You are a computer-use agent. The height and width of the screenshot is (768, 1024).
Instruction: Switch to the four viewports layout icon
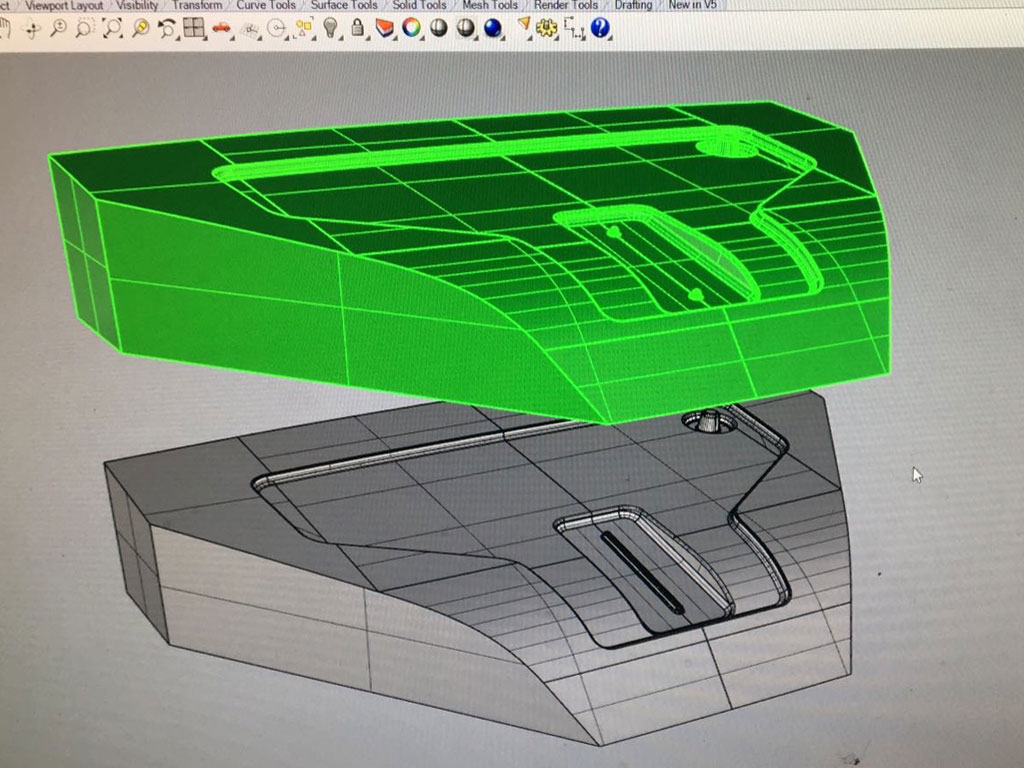point(194,29)
